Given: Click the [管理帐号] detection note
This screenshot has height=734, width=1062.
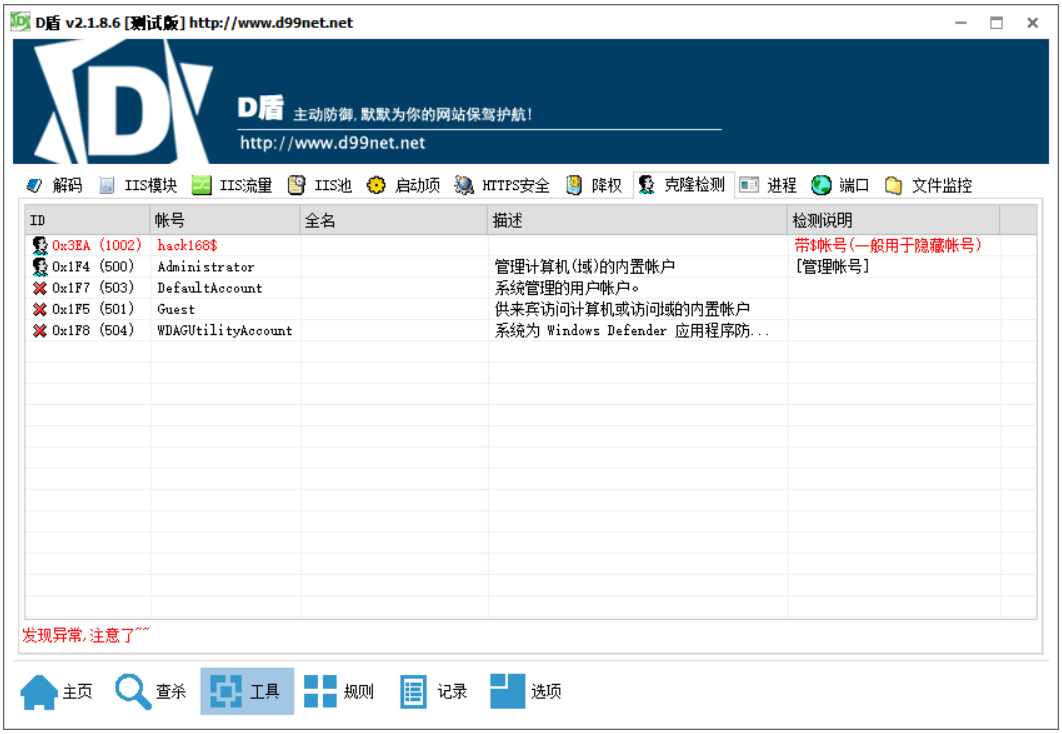Looking at the screenshot, I should click(x=832, y=267).
